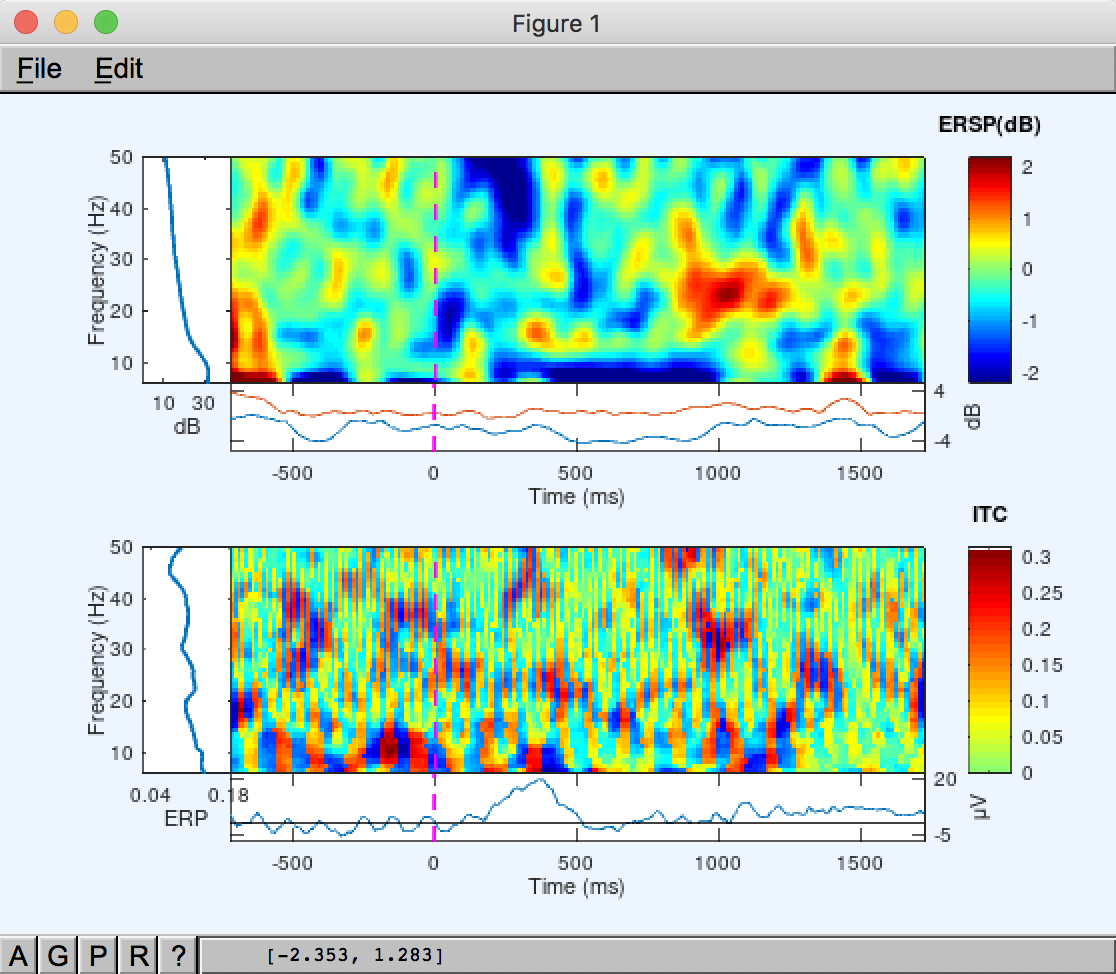Open the File menu
Viewport: 1116px width, 974px height.
tap(40, 68)
